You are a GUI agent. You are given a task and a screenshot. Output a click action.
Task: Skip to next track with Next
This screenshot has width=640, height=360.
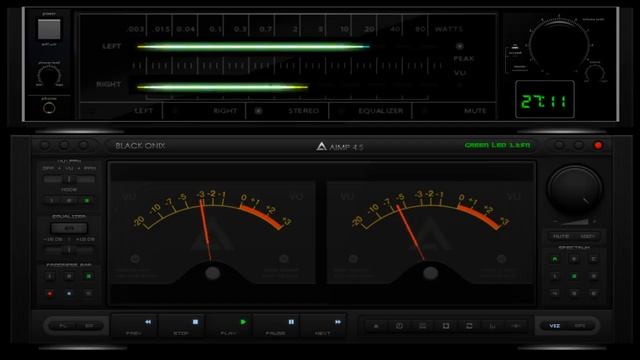324,326
